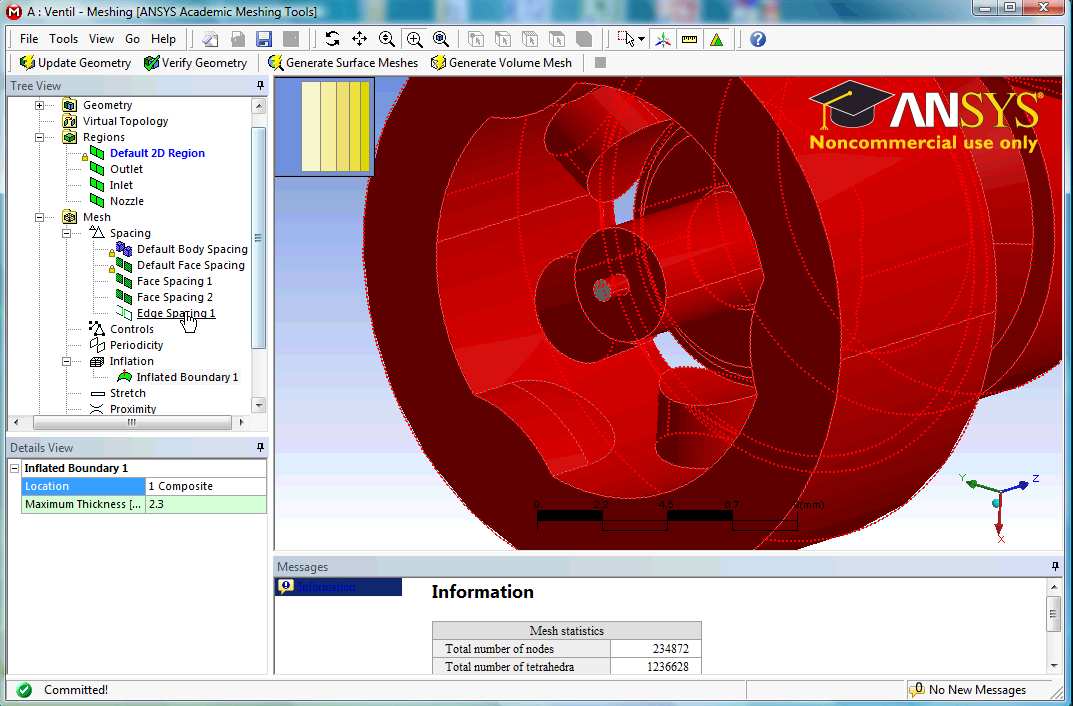The image size is (1073, 706).
Task: Click the Geometry tree node icon
Action: 69,105
